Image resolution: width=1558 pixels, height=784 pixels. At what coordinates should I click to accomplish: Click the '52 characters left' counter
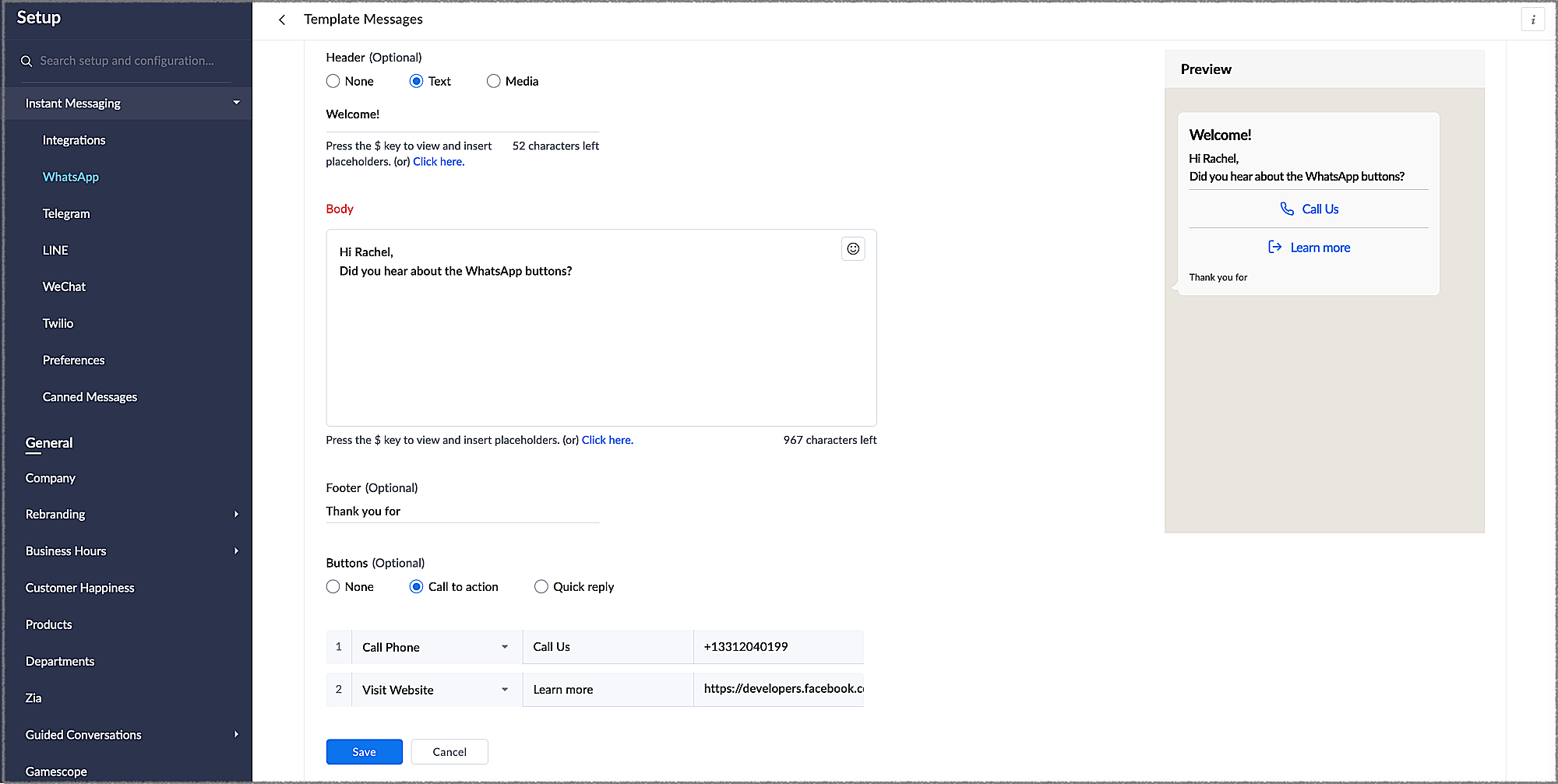click(555, 146)
